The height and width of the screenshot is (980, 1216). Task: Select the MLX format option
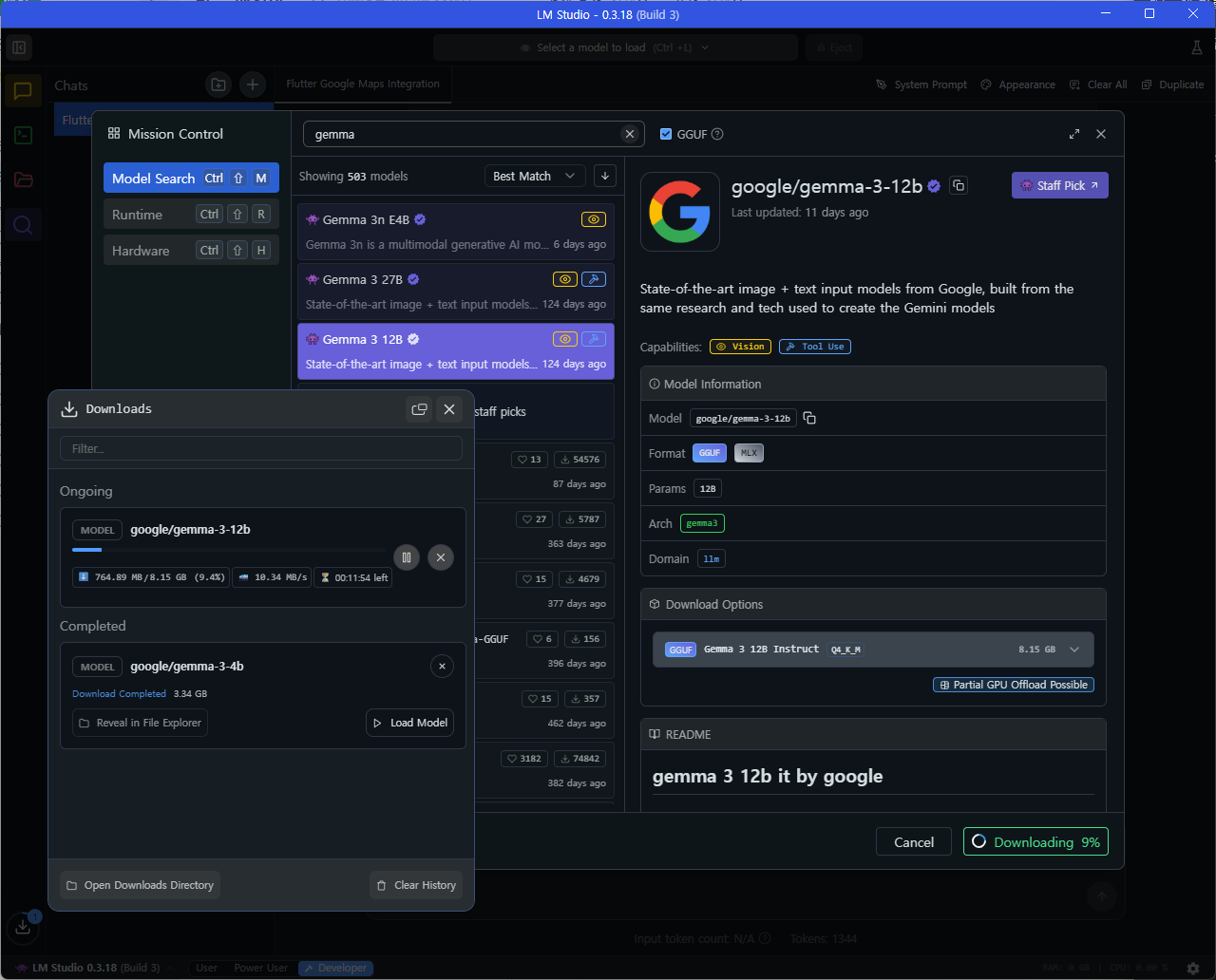749,453
